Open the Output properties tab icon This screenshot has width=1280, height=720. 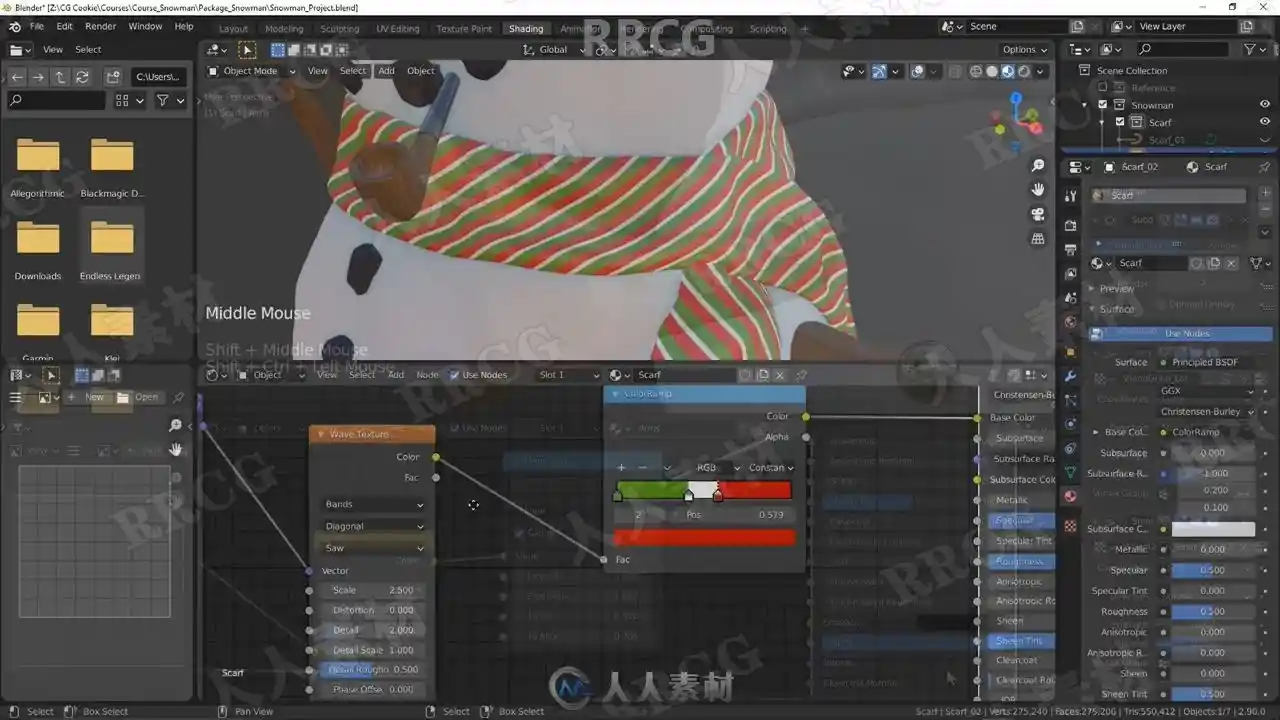(x=1071, y=249)
